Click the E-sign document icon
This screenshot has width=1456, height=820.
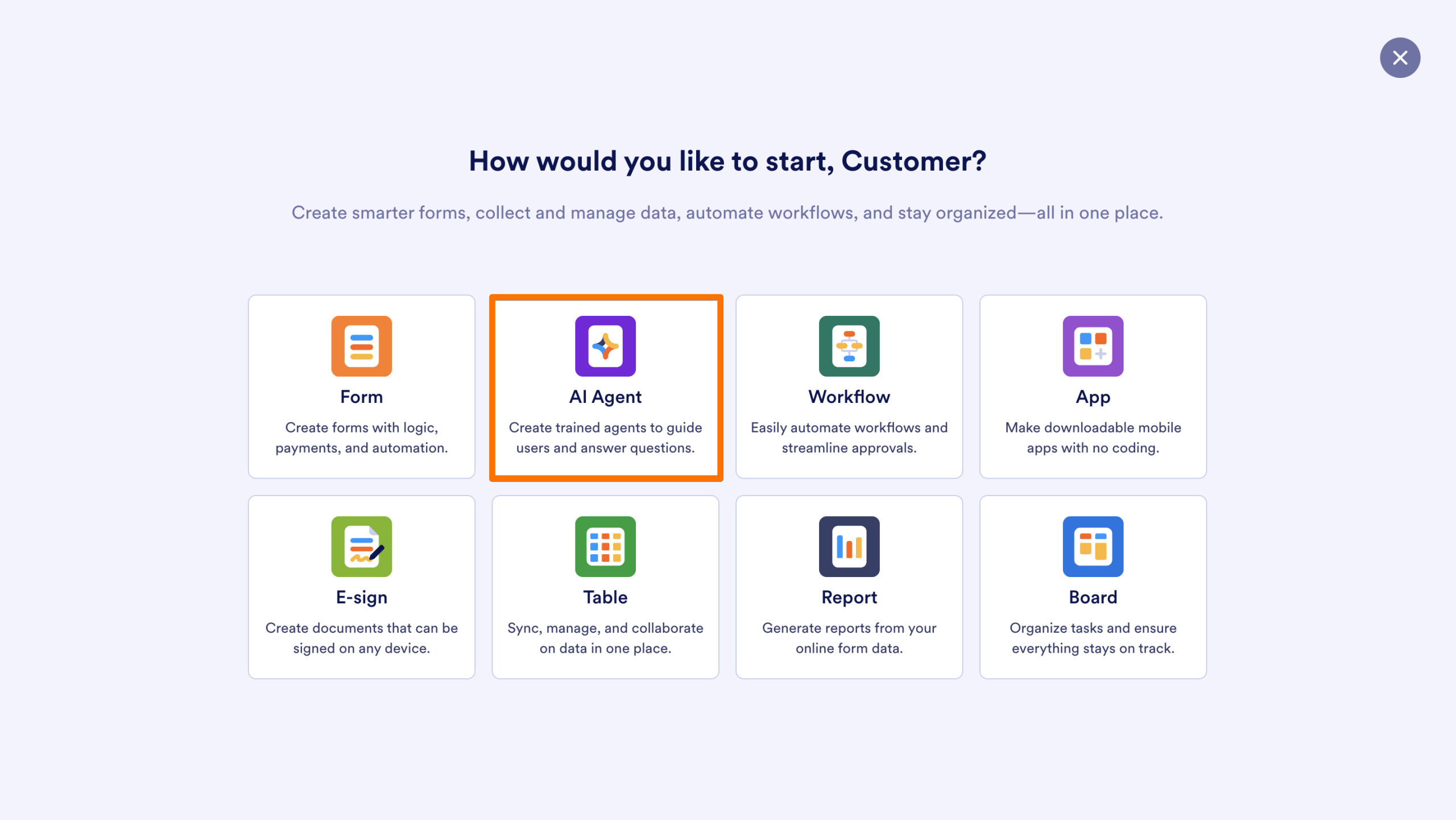click(x=362, y=546)
